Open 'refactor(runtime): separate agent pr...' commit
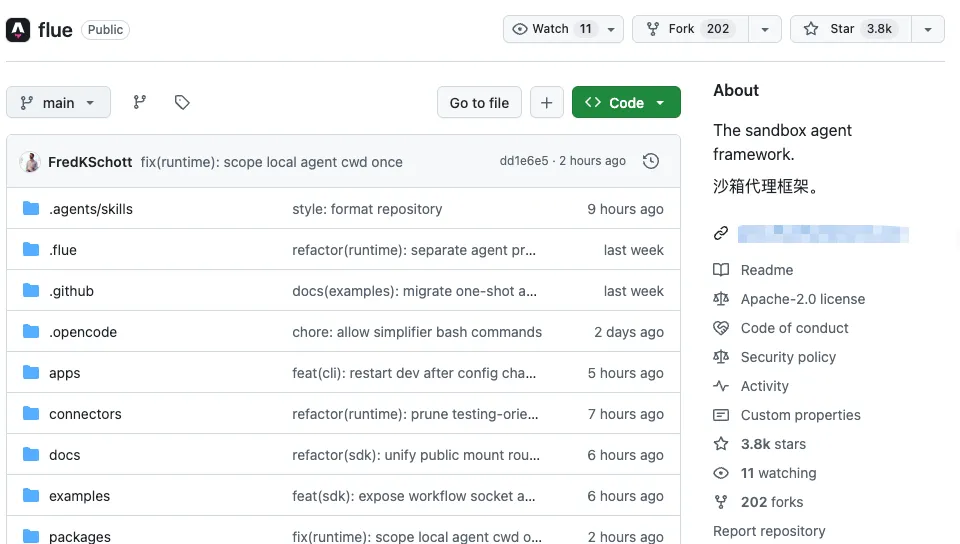960x544 pixels. (414, 250)
